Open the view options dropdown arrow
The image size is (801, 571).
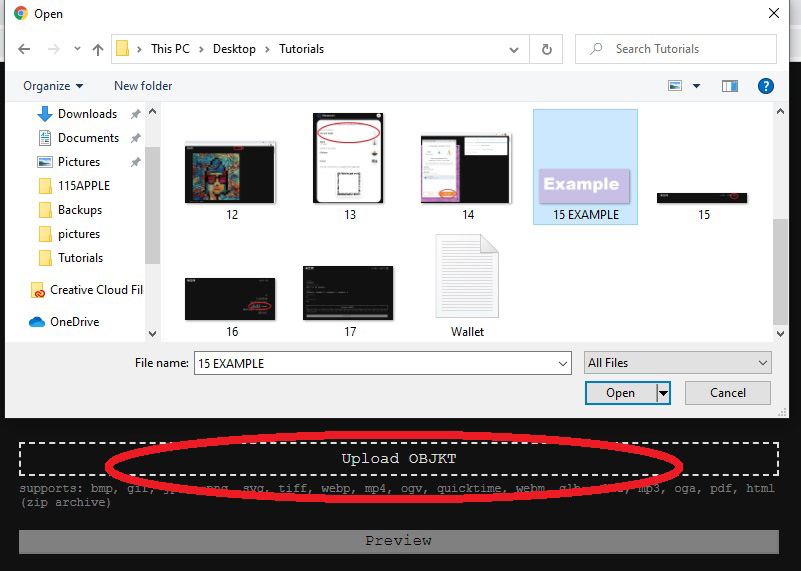coord(697,86)
